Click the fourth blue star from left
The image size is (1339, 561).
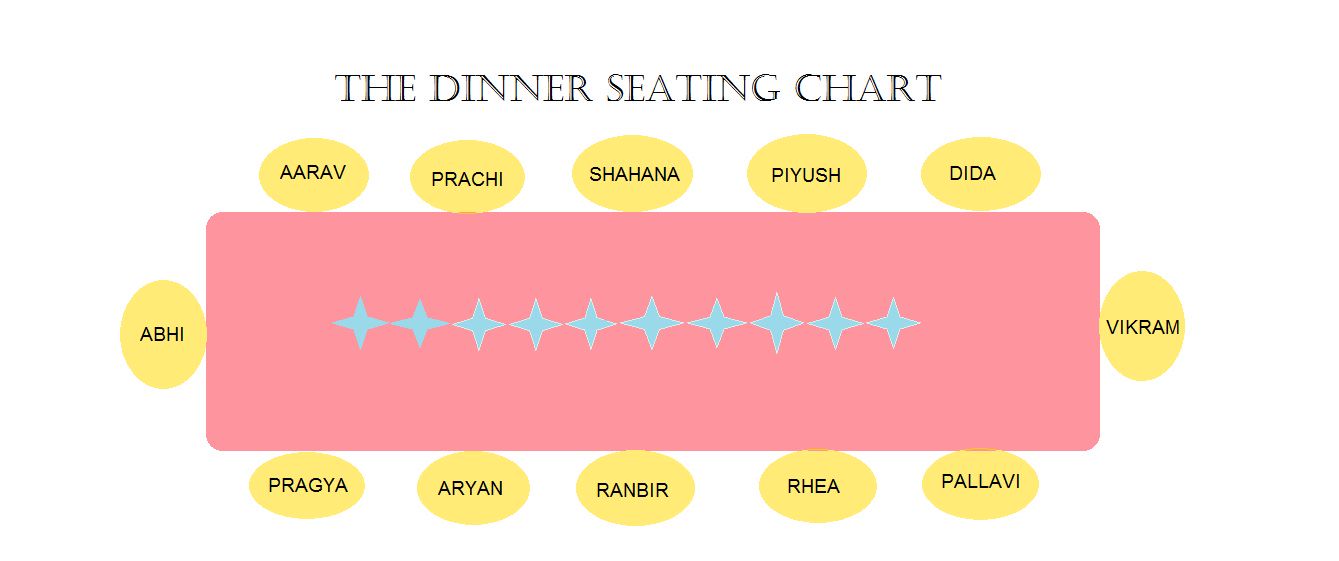pyautogui.click(x=536, y=324)
